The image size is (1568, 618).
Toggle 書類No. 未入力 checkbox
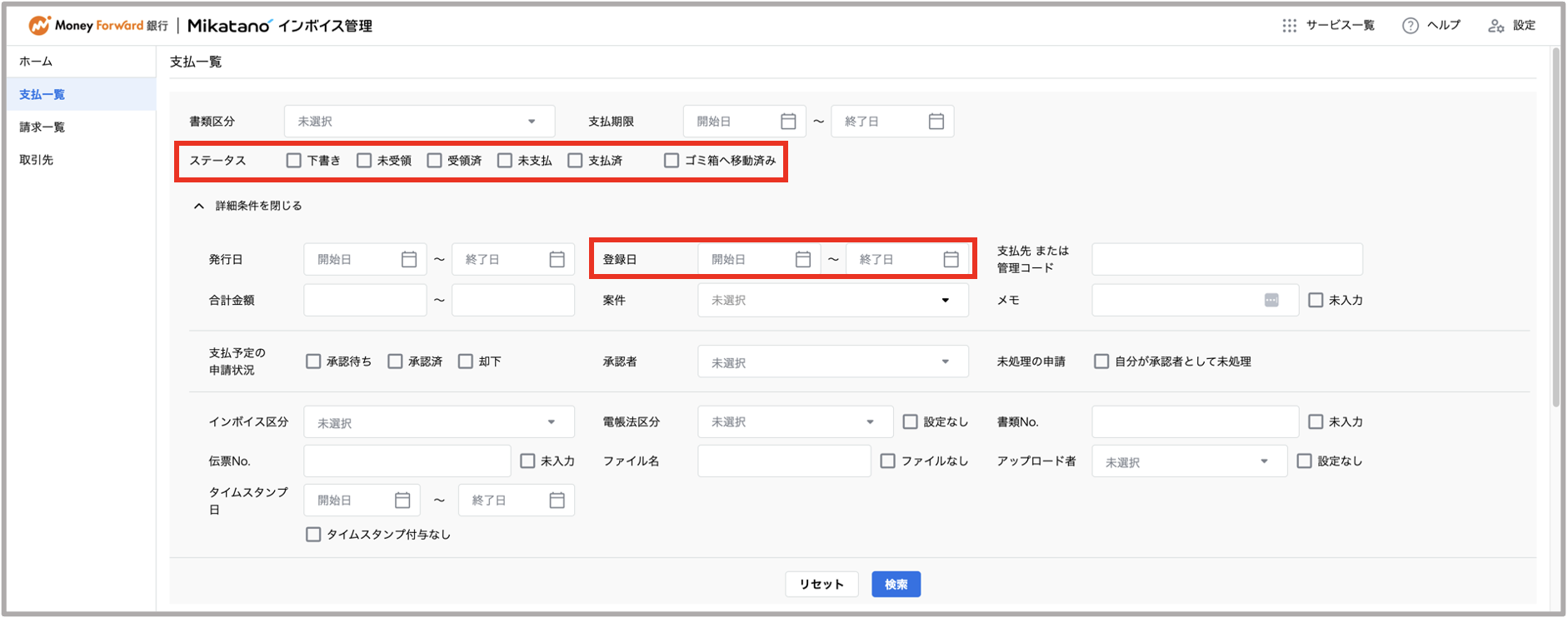click(x=1316, y=422)
